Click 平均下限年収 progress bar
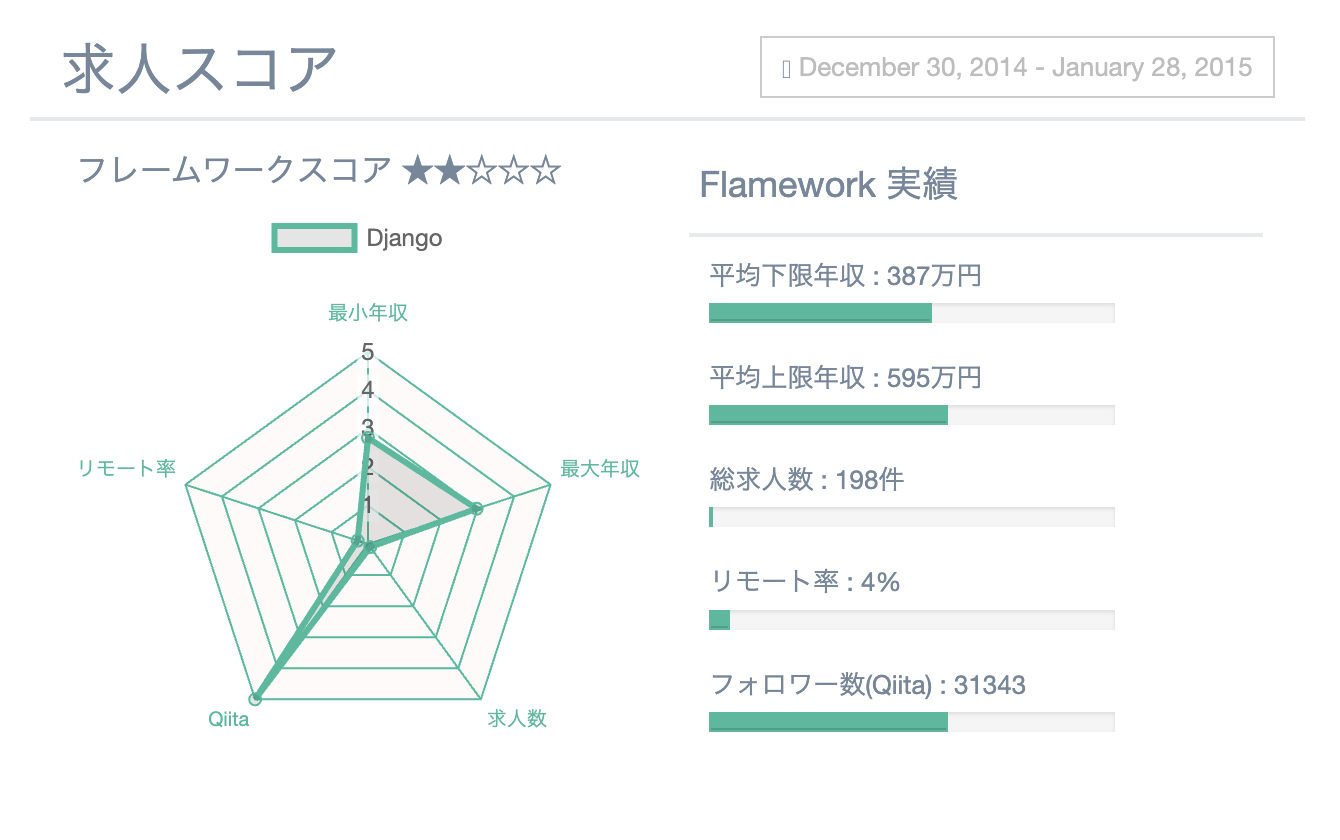Viewport: 1340px width, 840px height. click(911, 313)
